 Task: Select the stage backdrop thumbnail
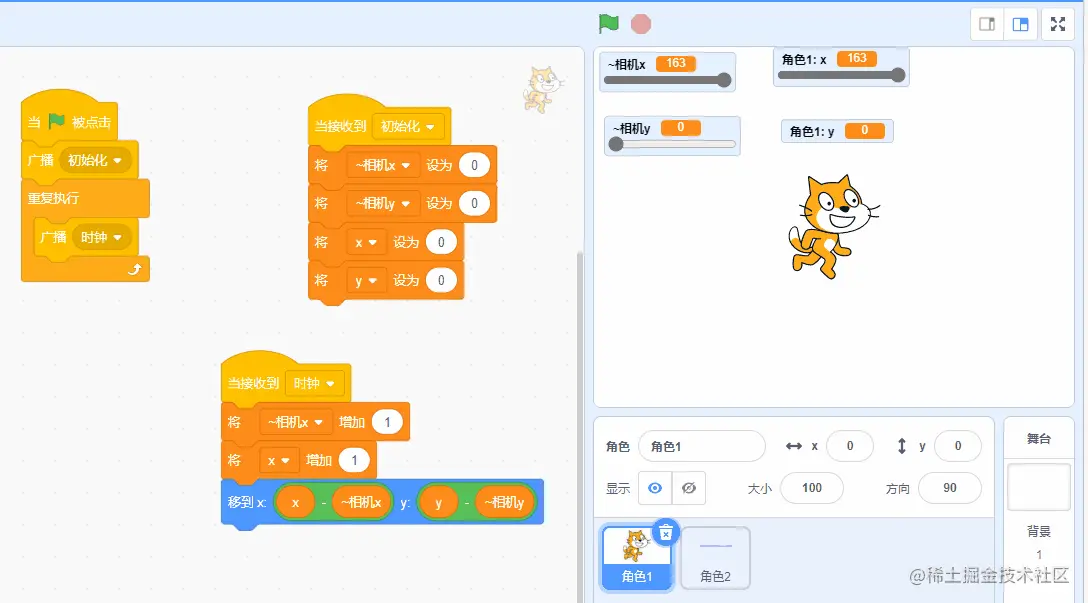tap(1038, 487)
